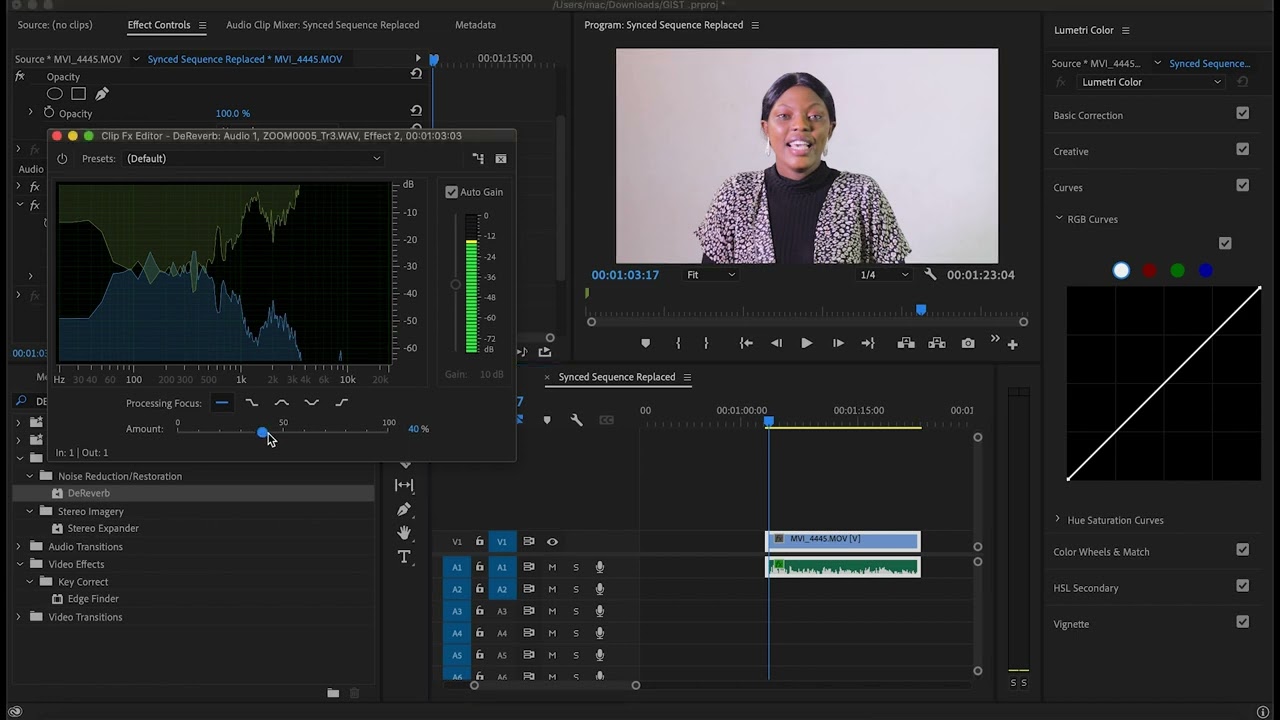
Task: Select the Type tool
Action: click(404, 557)
